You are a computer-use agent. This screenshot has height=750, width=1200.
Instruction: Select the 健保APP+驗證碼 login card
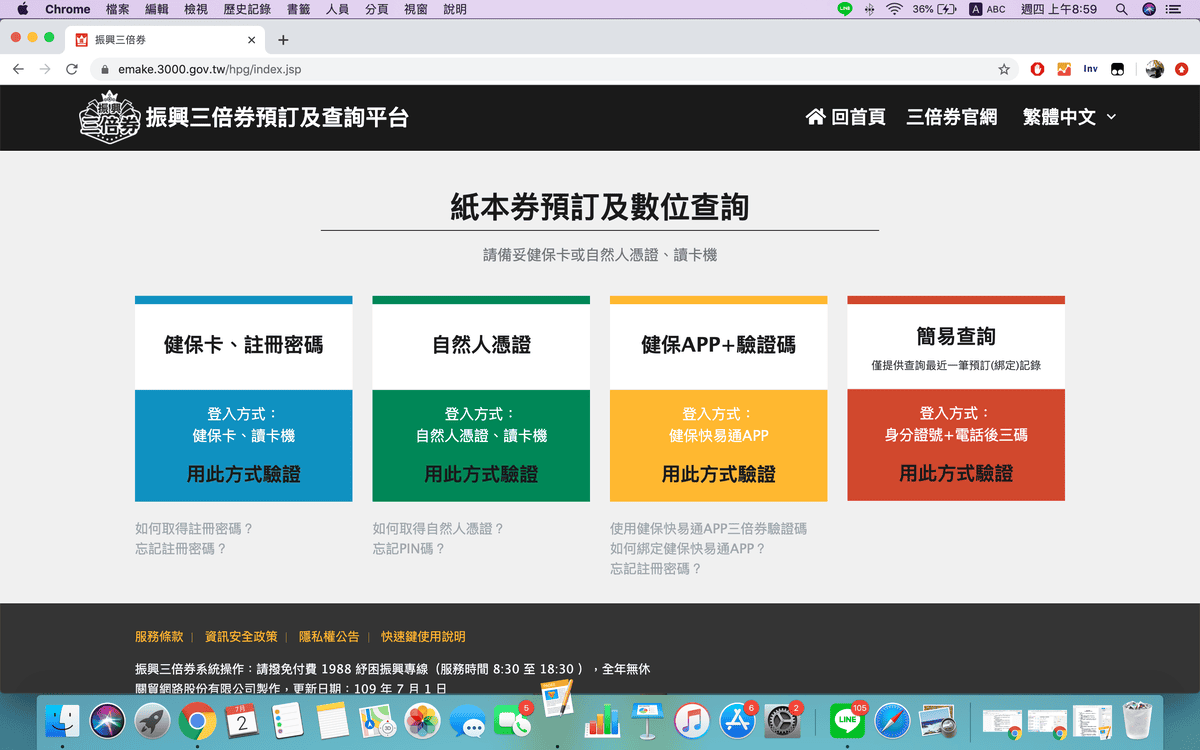click(x=718, y=400)
